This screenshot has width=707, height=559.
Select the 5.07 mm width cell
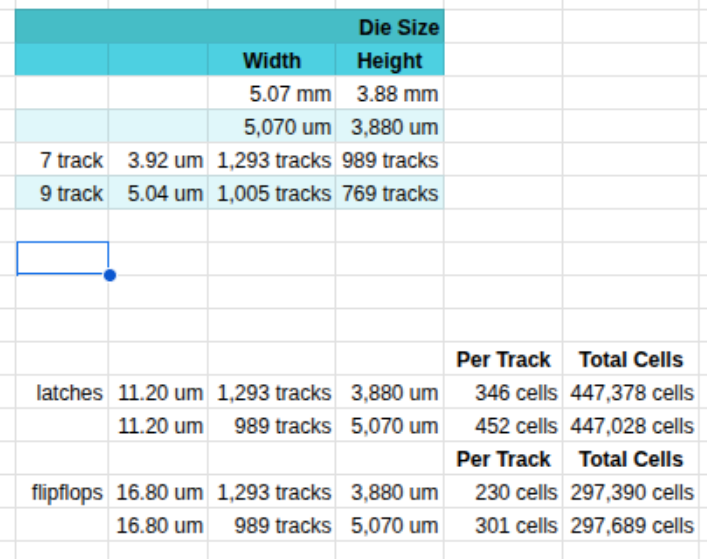[x=271, y=93]
